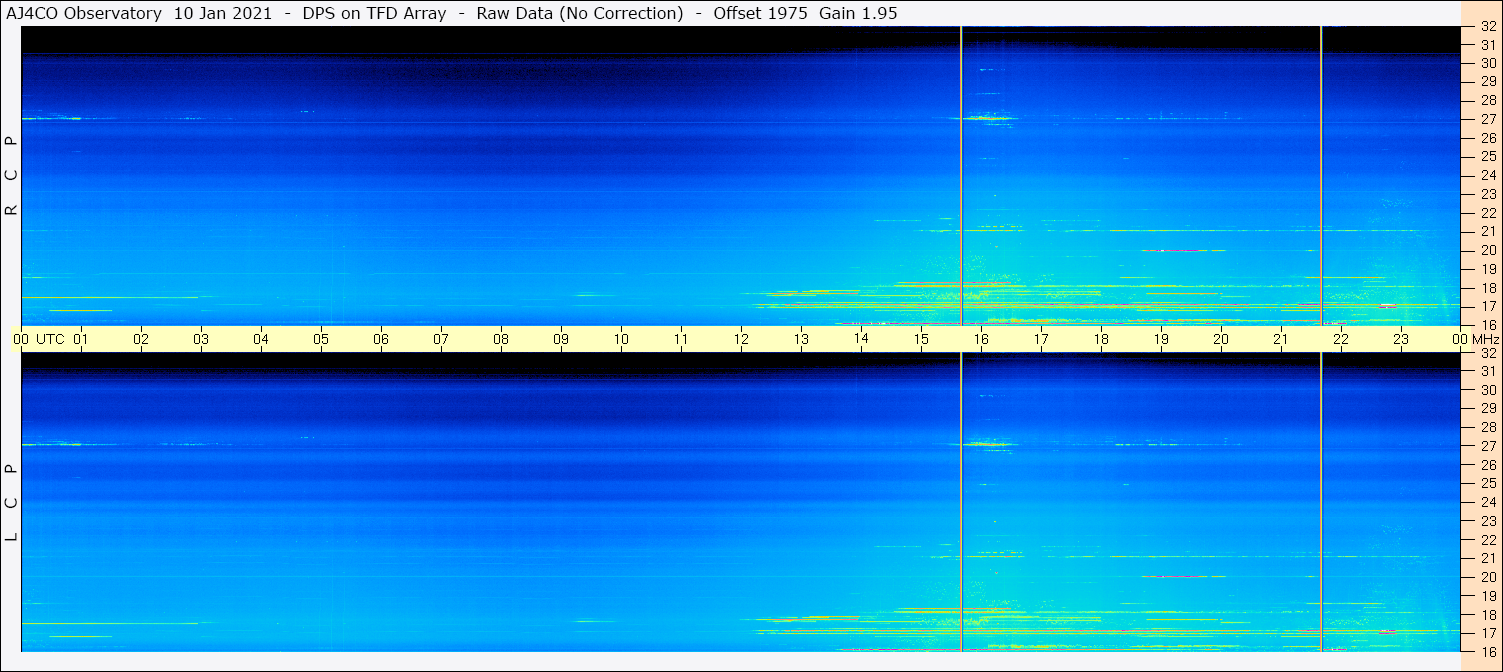
Task: Click the 27 MHz label of RCP panel
Action: pyautogui.click(x=1487, y=119)
